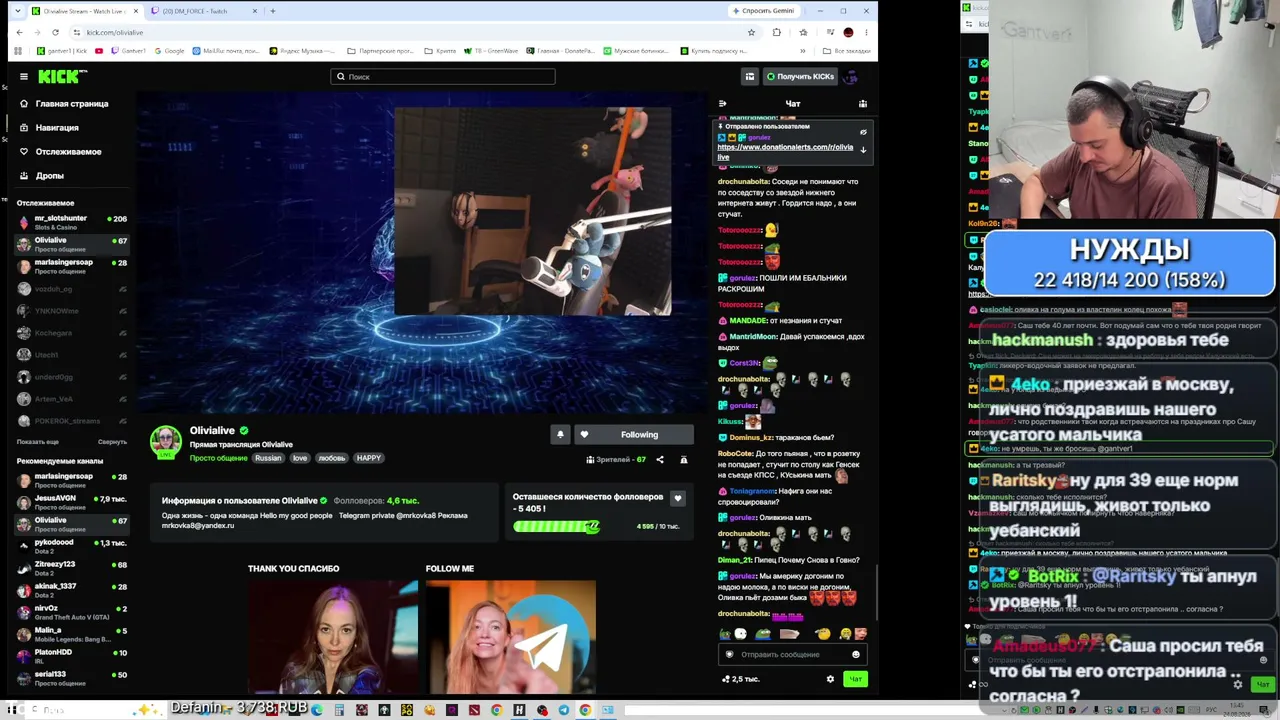Open the Kick dashboard icon beside Get KICKs
Viewport: 1280px width, 720px height.
749,76
